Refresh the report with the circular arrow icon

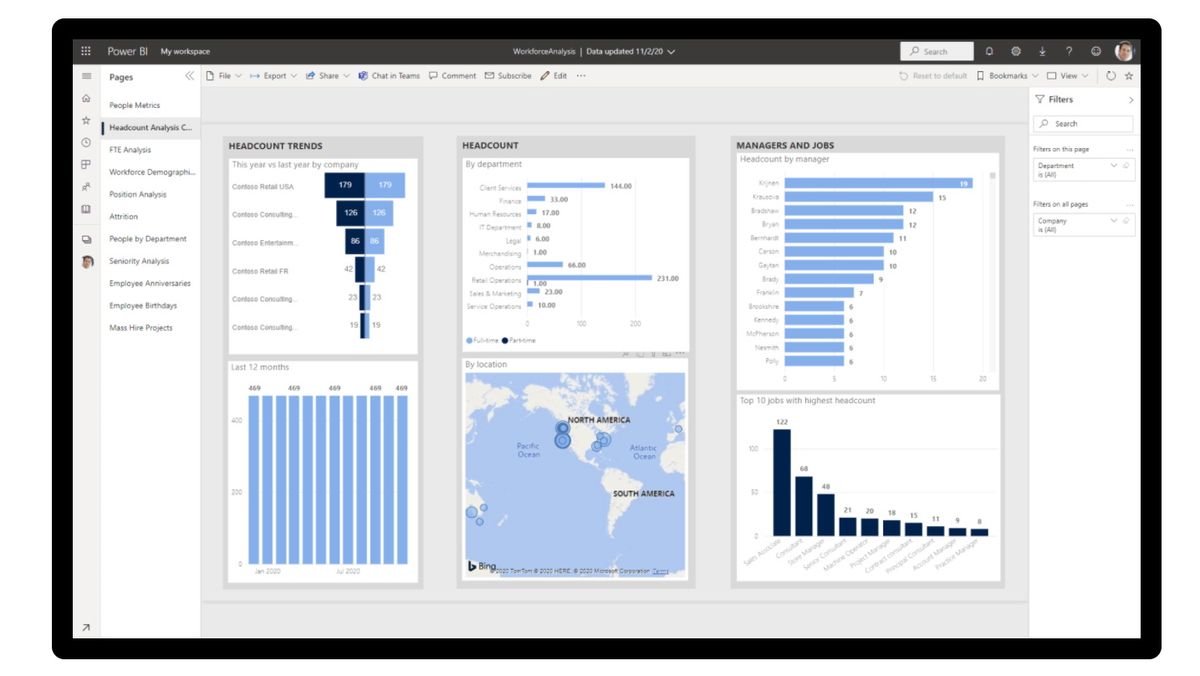coord(1111,75)
